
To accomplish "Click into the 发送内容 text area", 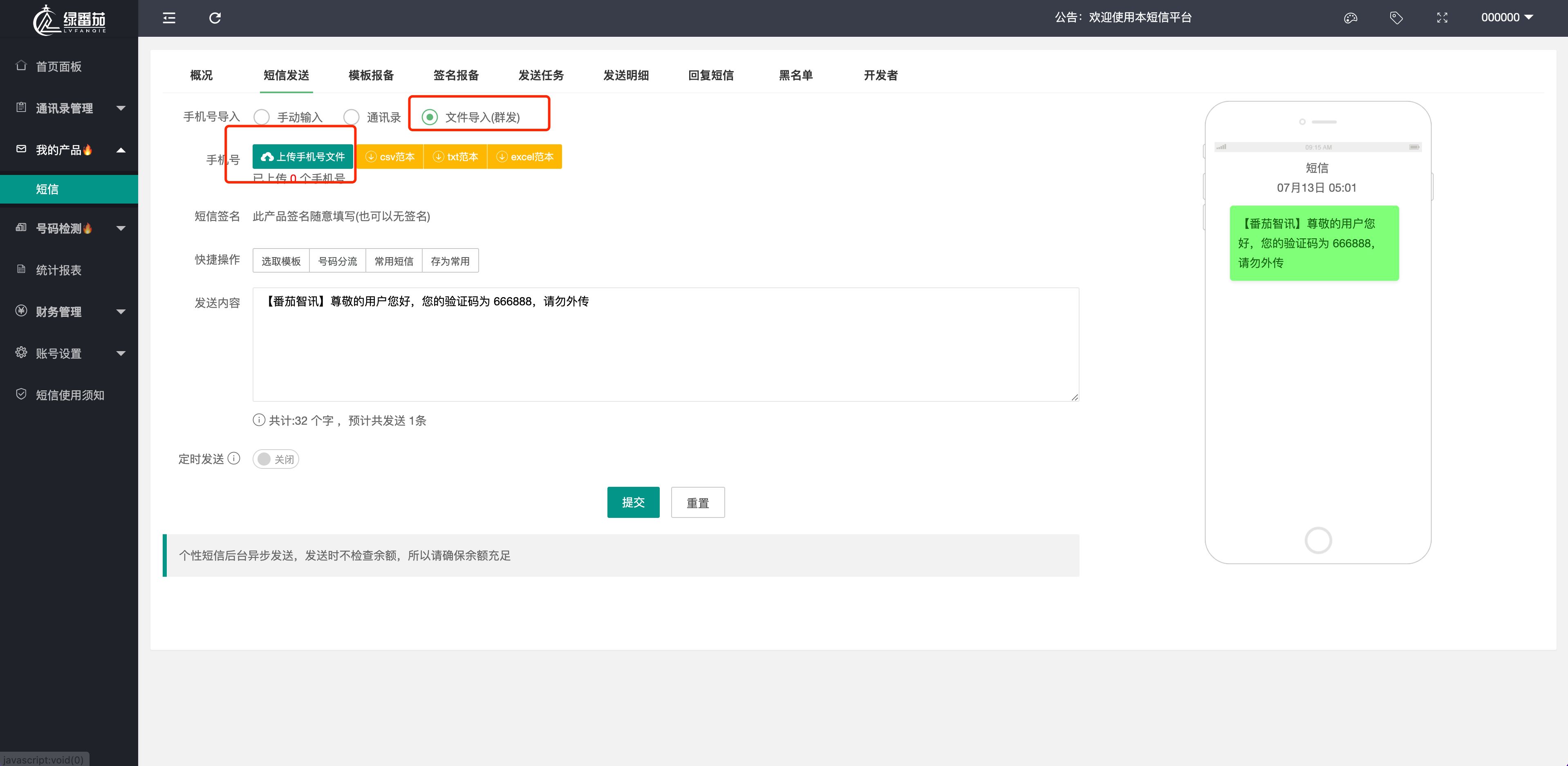I will pyautogui.click(x=665, y=345).
